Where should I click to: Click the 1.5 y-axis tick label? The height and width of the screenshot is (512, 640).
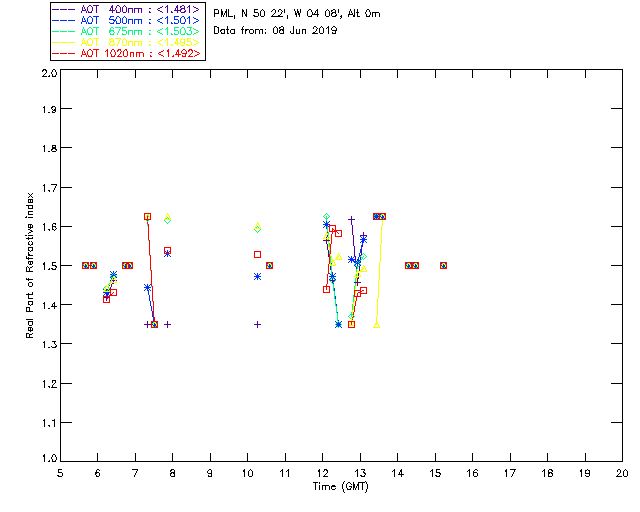click(x=49, y=266)
